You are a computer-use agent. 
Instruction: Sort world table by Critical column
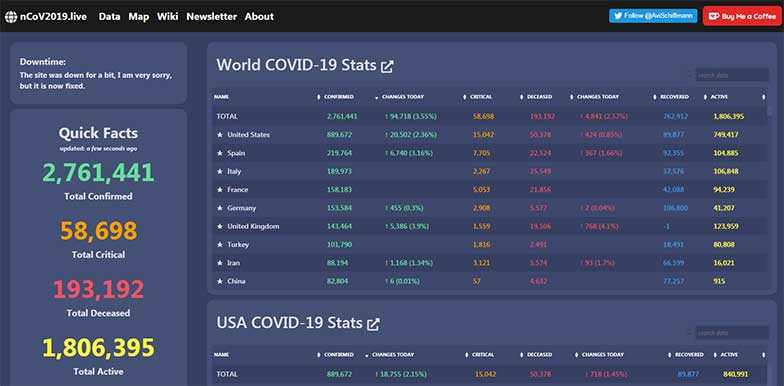pyautogui.click(x=480, y=96)
